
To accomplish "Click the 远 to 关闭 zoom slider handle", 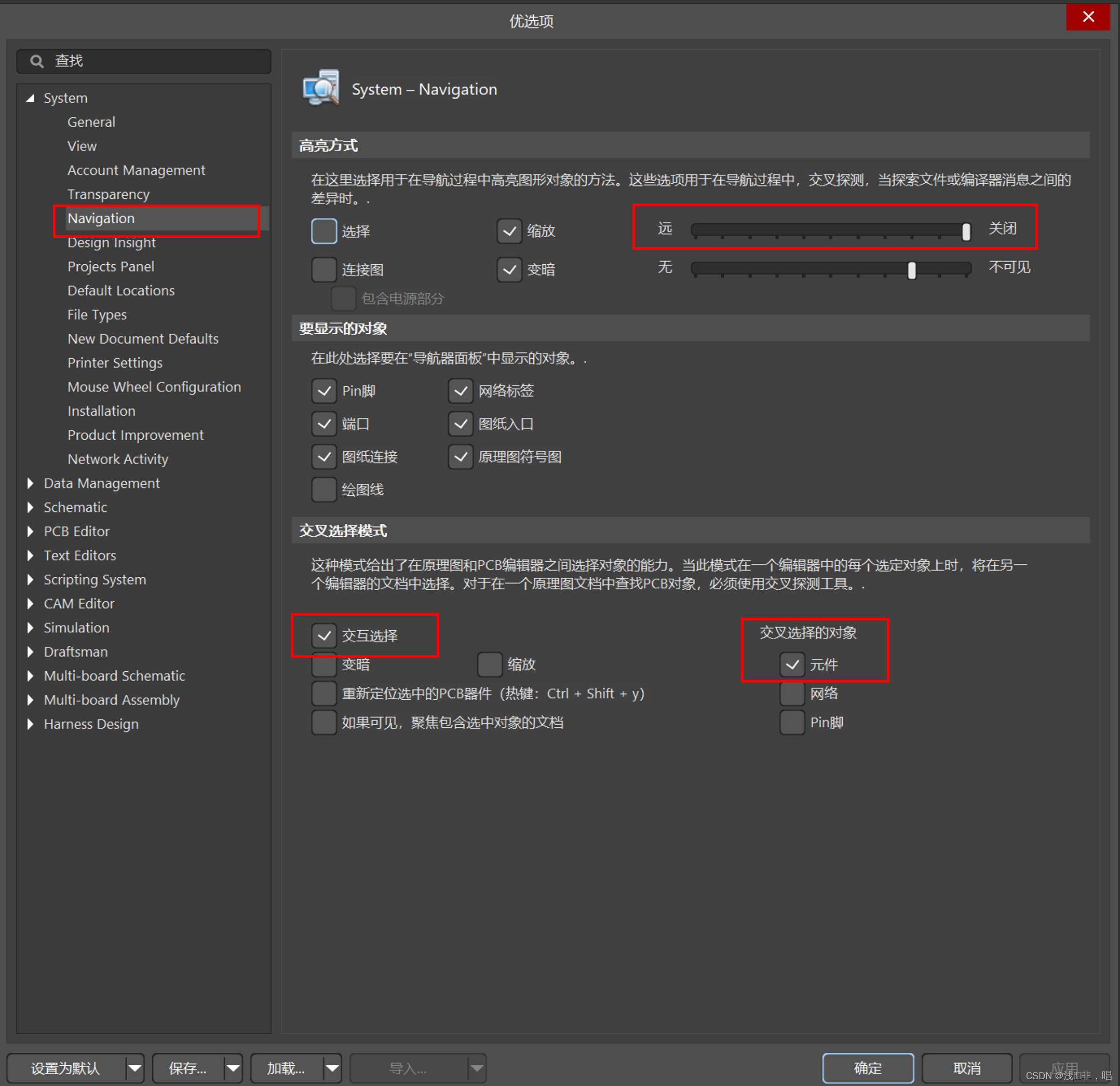I will [966, 232].
